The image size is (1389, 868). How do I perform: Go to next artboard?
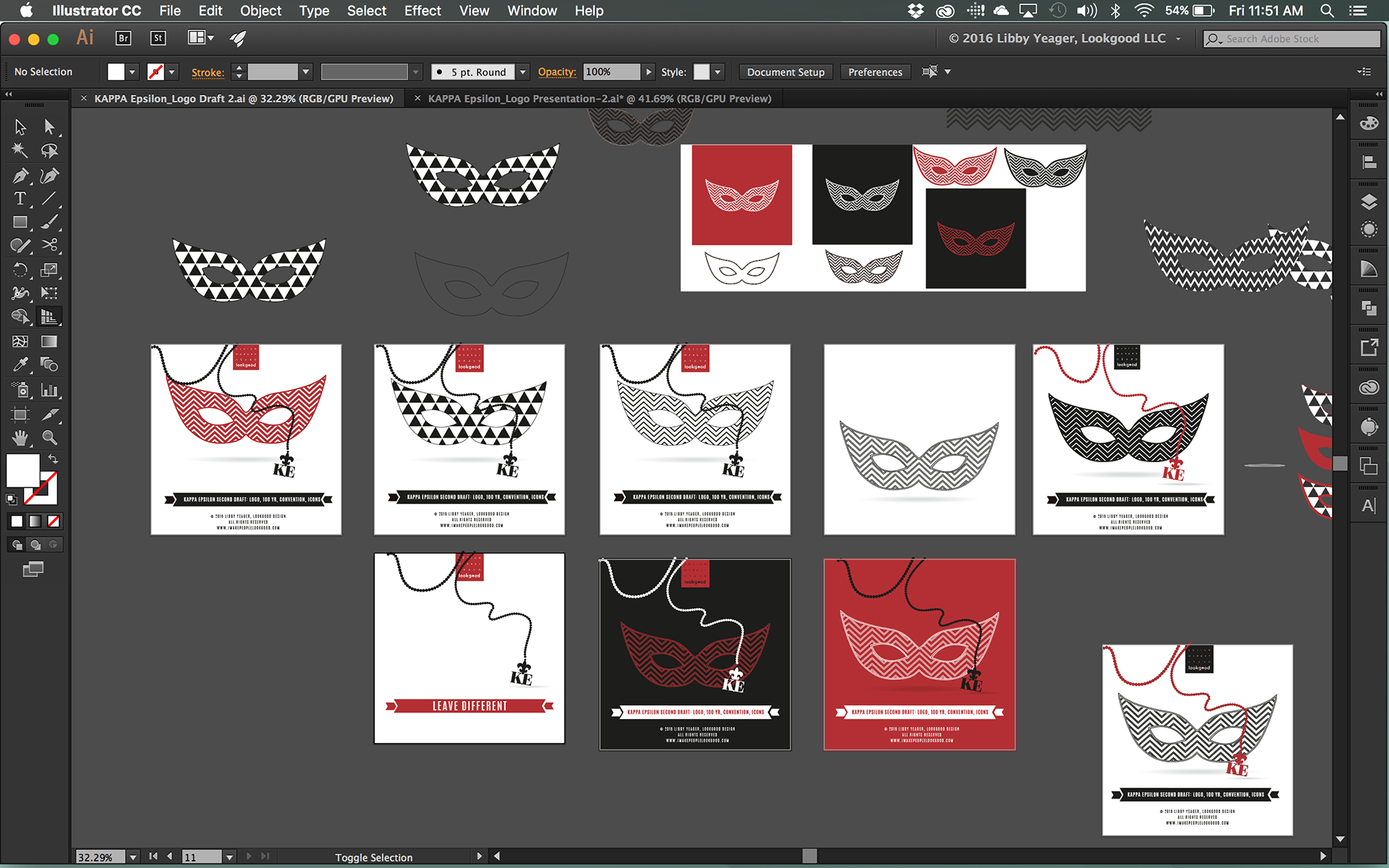tap(249, 856)
